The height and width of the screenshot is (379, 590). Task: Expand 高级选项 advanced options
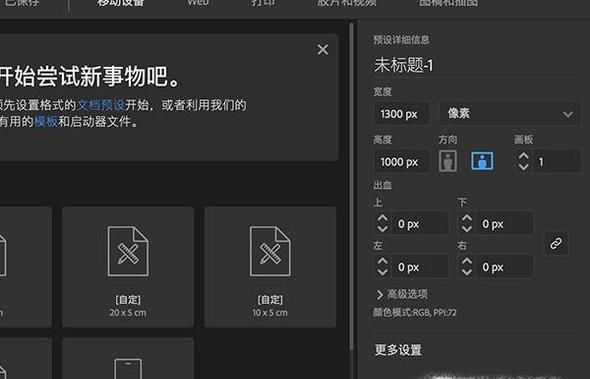click(402, 294)
